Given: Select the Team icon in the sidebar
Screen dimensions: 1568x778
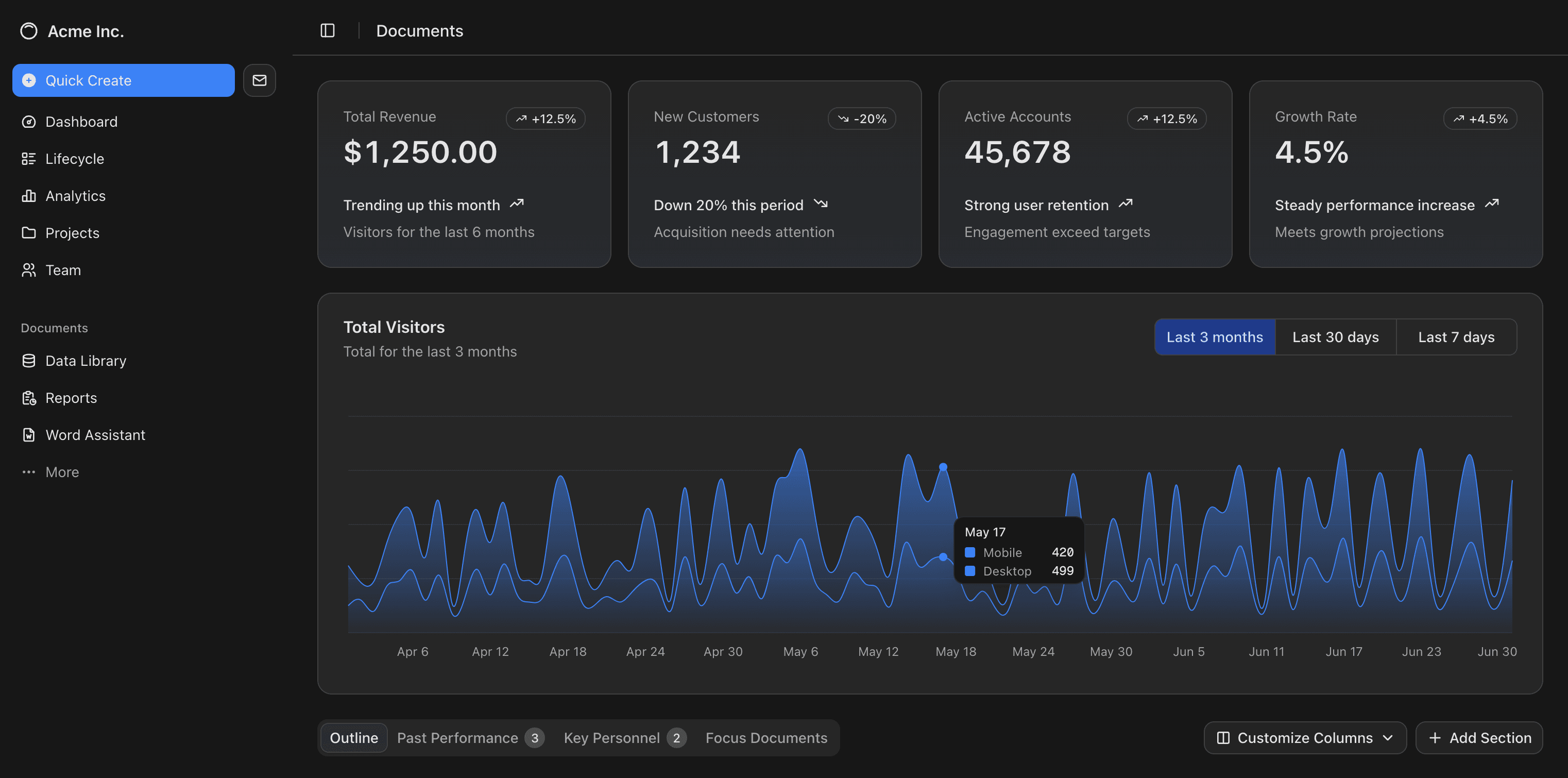Looking at the screenshot, I should click(x=29, y=269).
